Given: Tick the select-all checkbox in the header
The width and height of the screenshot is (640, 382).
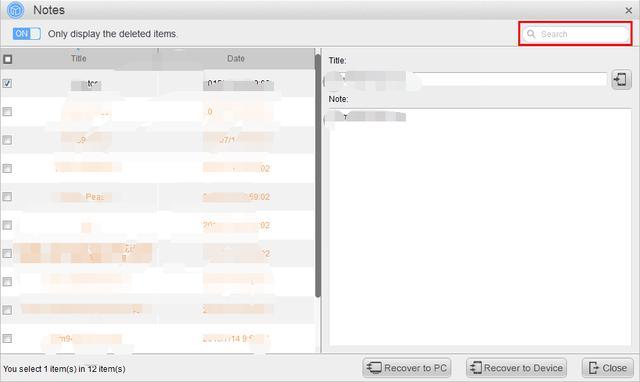Looking at the screenshot, I should pos(7,59).
